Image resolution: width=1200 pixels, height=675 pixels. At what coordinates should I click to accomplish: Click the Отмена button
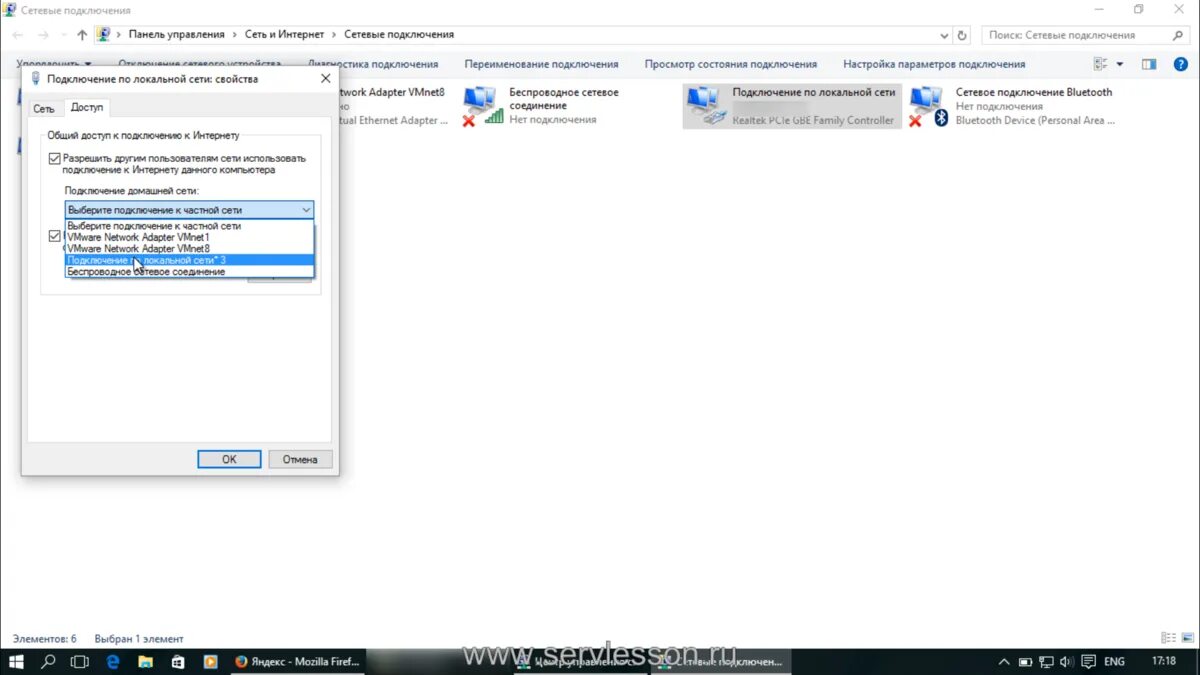pos(300,459)
